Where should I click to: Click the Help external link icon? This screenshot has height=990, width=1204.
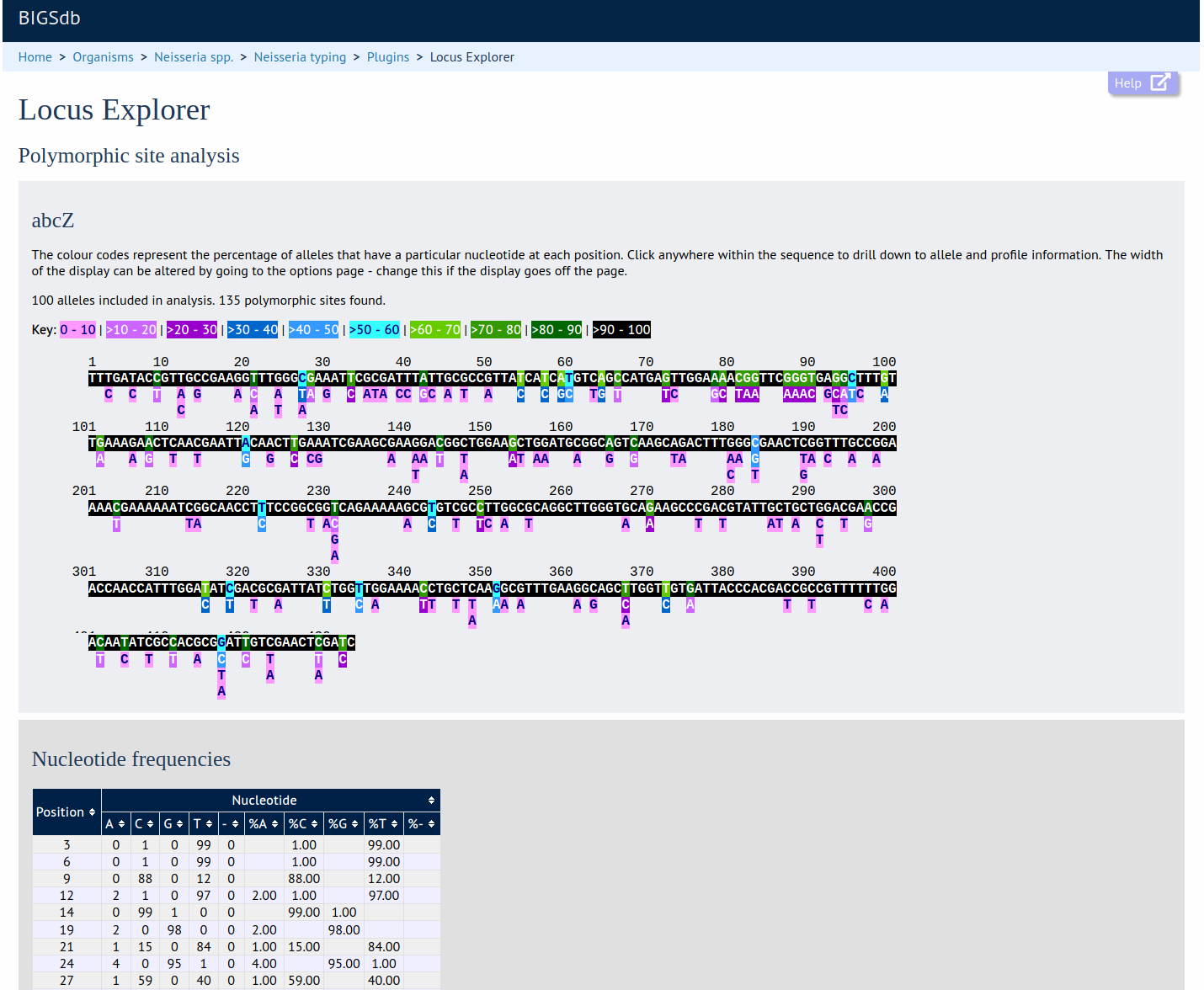coord(1159,82)
